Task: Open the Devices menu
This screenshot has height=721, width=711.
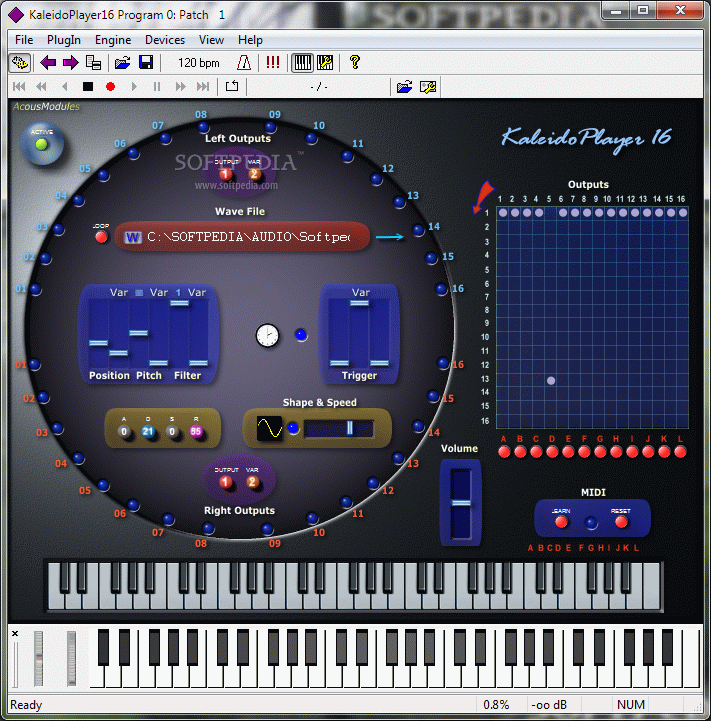Action: 165,40
